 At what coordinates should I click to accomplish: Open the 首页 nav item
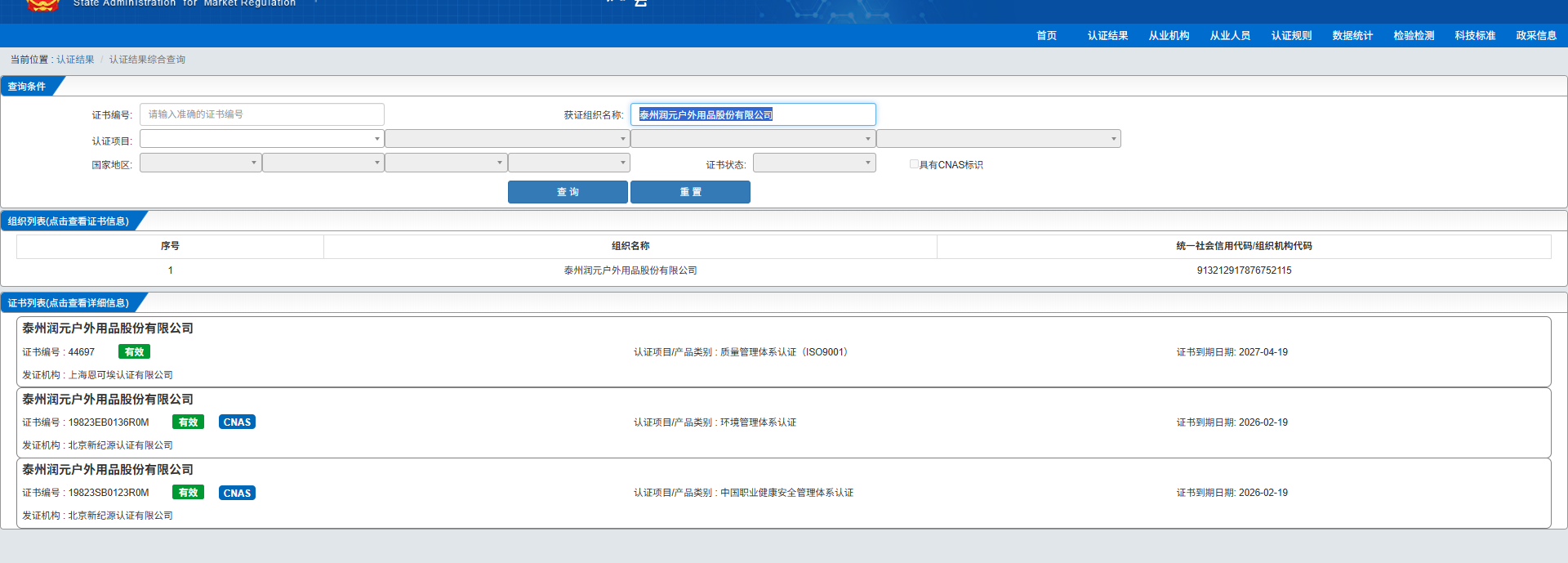click(x=1046, y=35)
